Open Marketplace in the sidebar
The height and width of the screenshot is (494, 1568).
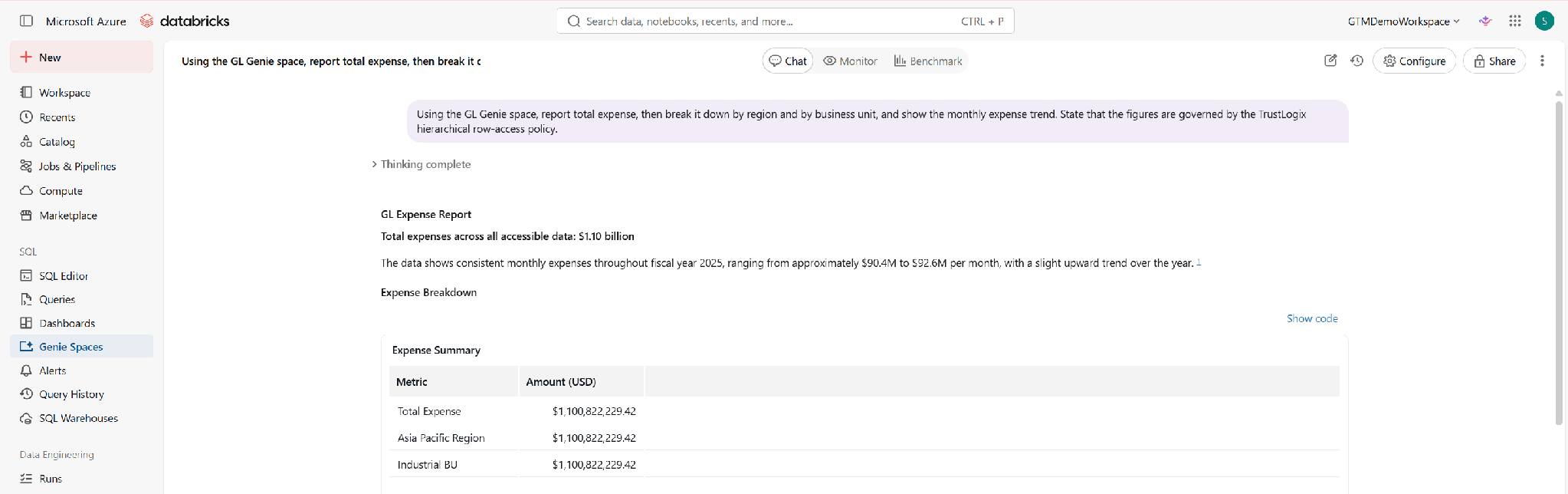point(82,215)
